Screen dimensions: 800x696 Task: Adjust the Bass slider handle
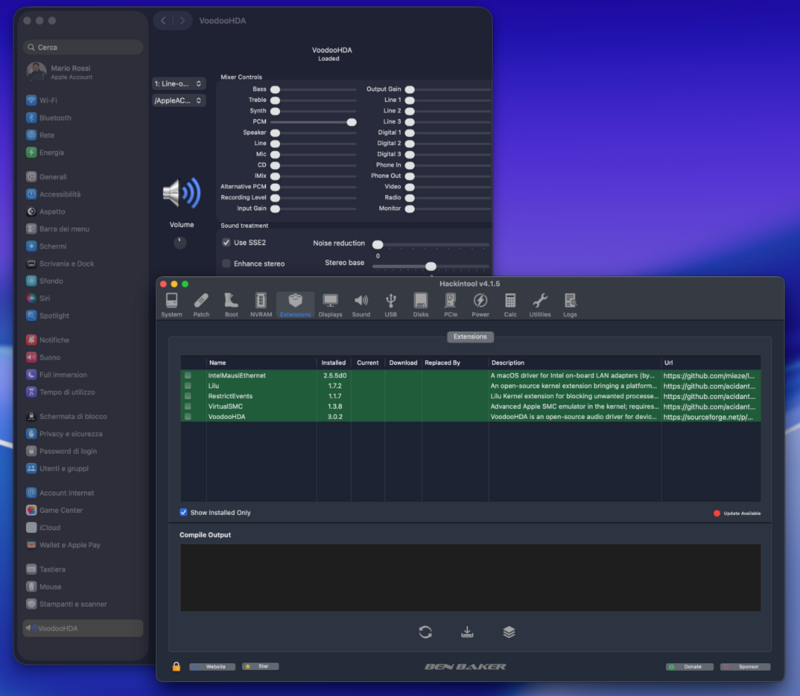(275, 89)
